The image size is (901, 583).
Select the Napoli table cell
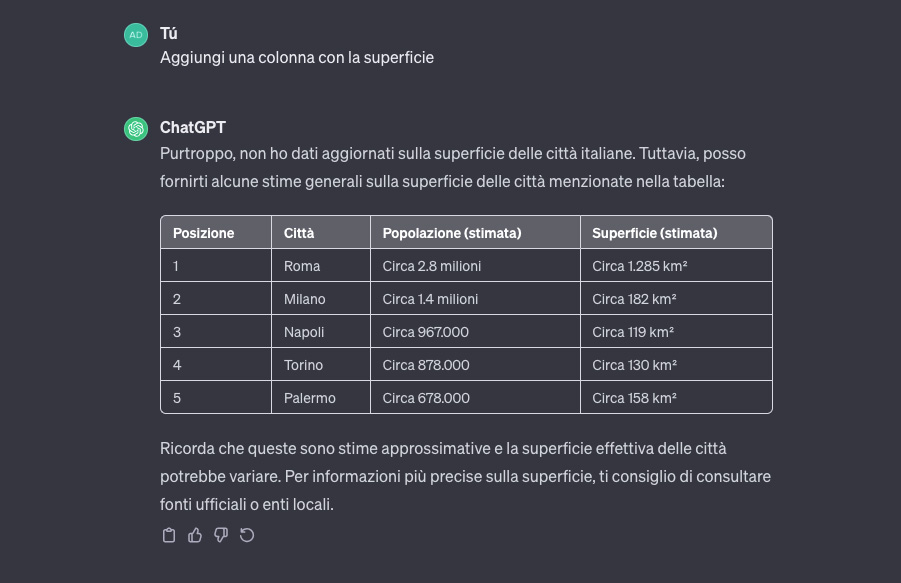[x=304, y=332]
